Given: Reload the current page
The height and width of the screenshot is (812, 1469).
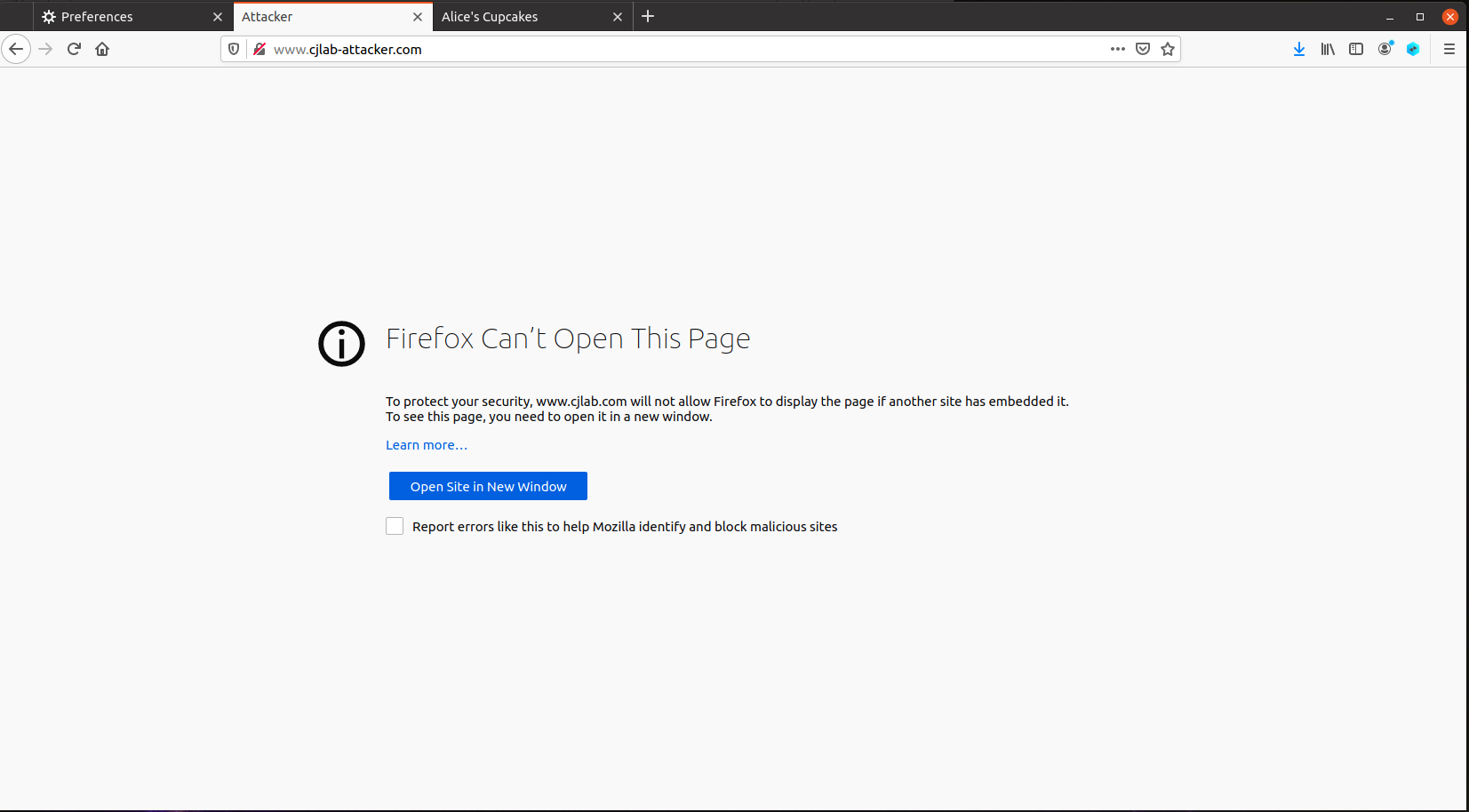Looking at the screenshot, I should click(74, 49).
